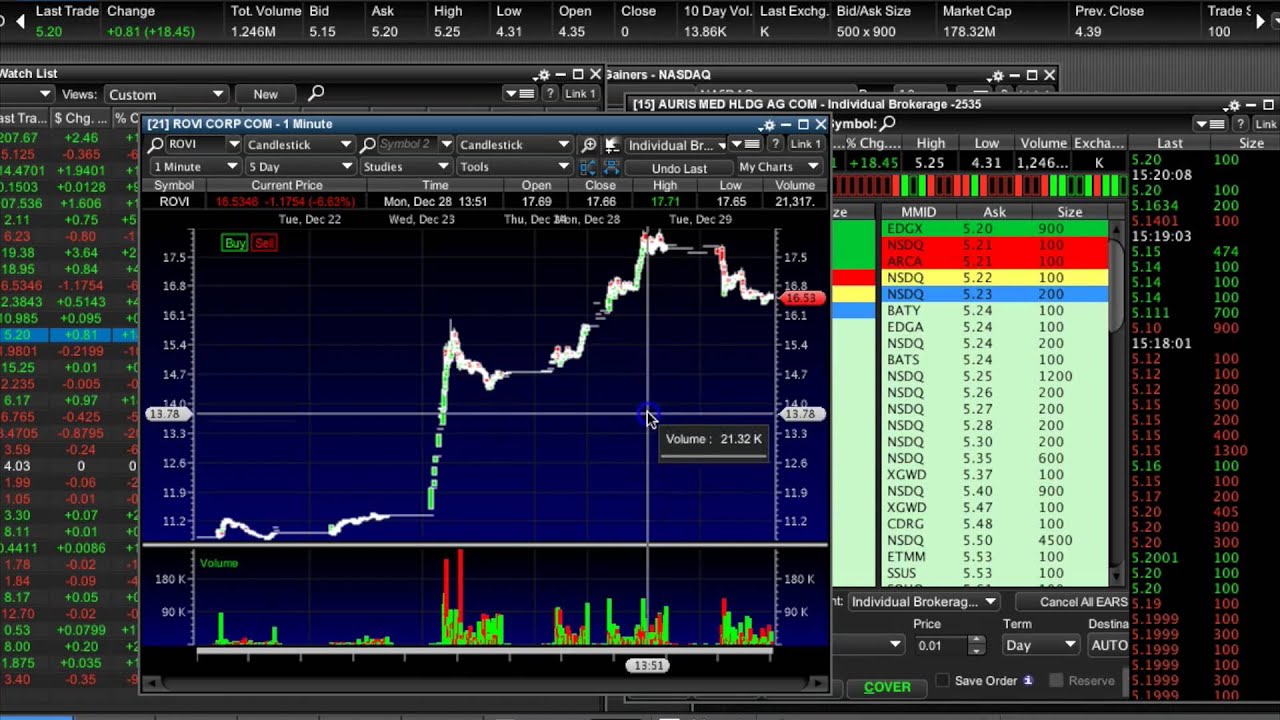Viewport: 1280px width, 720px height.
Task: Open the Studies dropdown
Action: pos(406,167)
